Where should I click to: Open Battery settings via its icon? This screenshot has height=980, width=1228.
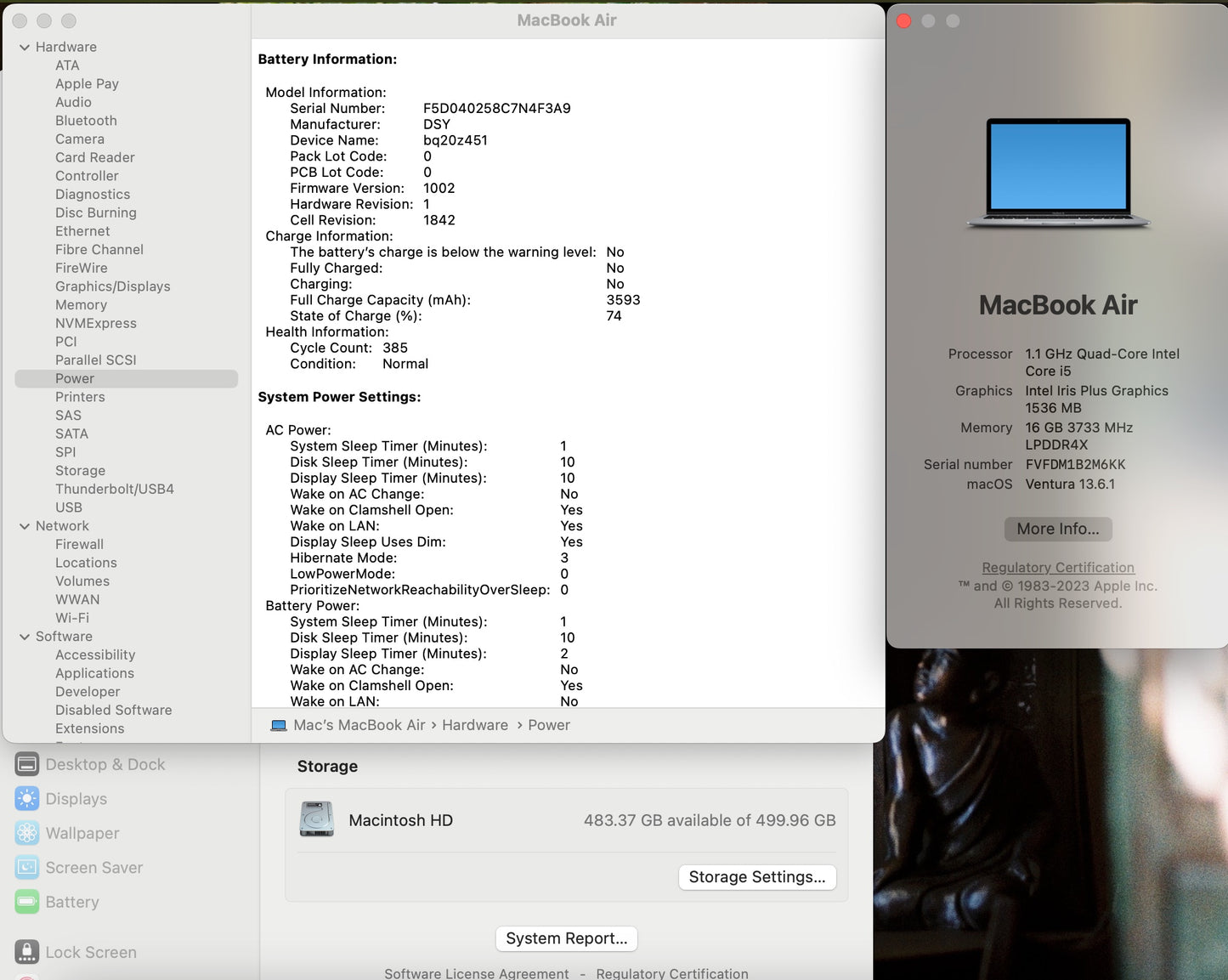(27, 902)
